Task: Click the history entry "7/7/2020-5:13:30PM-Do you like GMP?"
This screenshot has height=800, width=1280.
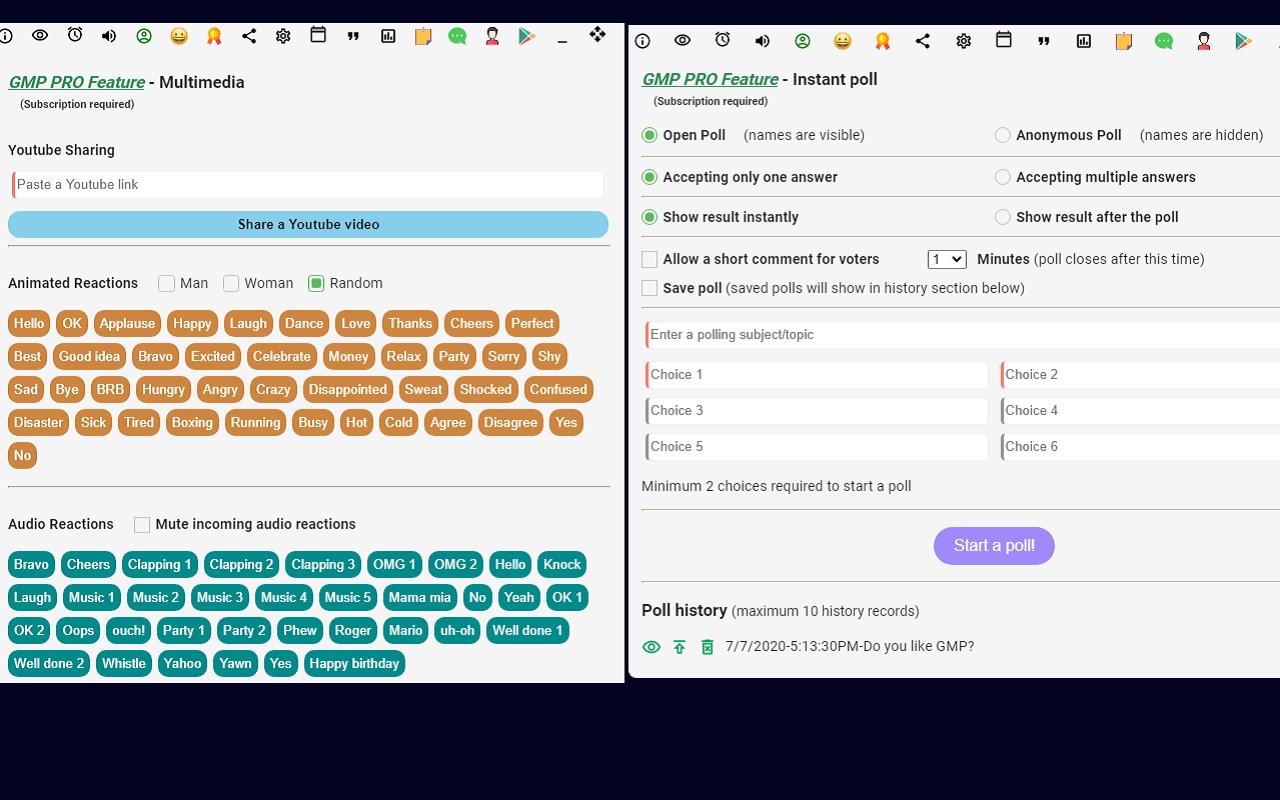Action: click(x=850, y=647)
